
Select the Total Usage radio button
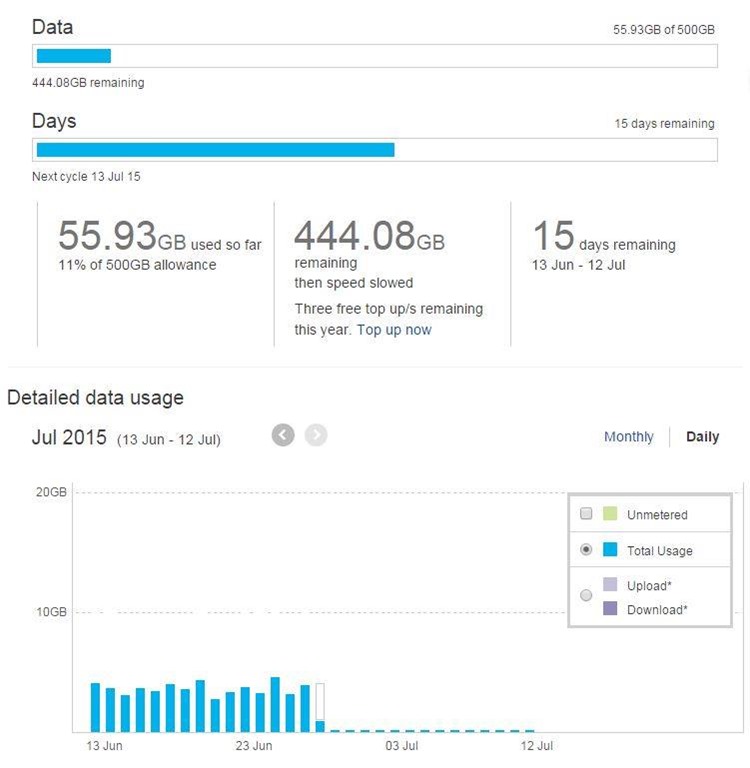[x=586, y=550]
